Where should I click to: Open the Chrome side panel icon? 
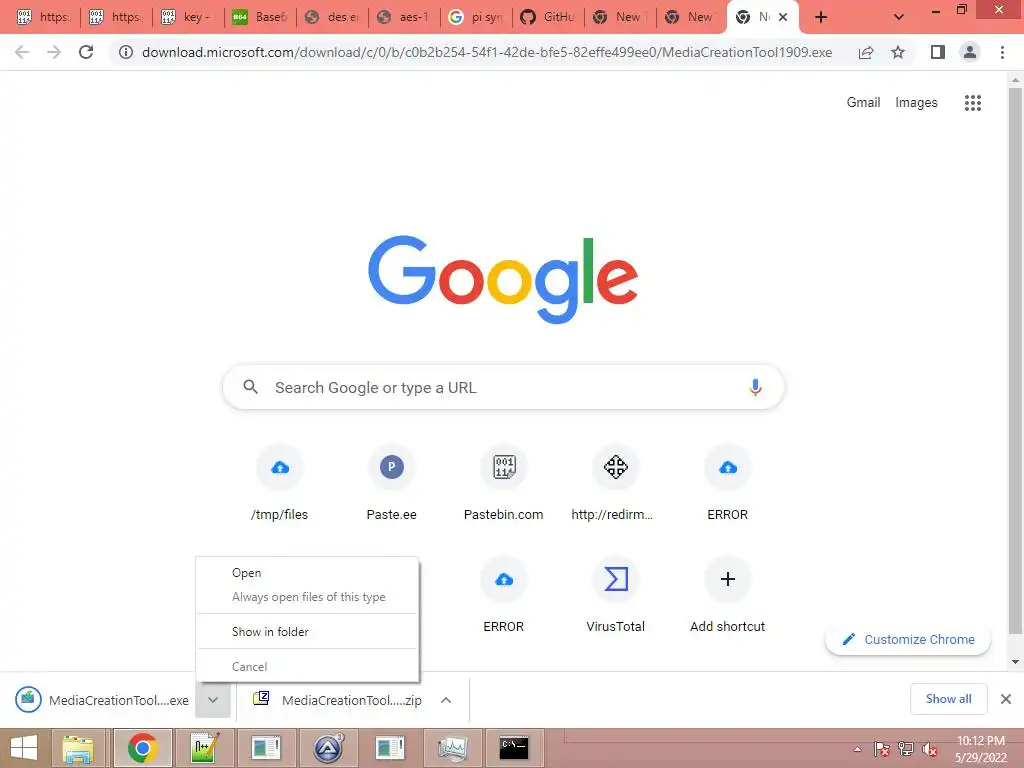tap(938, 52)
